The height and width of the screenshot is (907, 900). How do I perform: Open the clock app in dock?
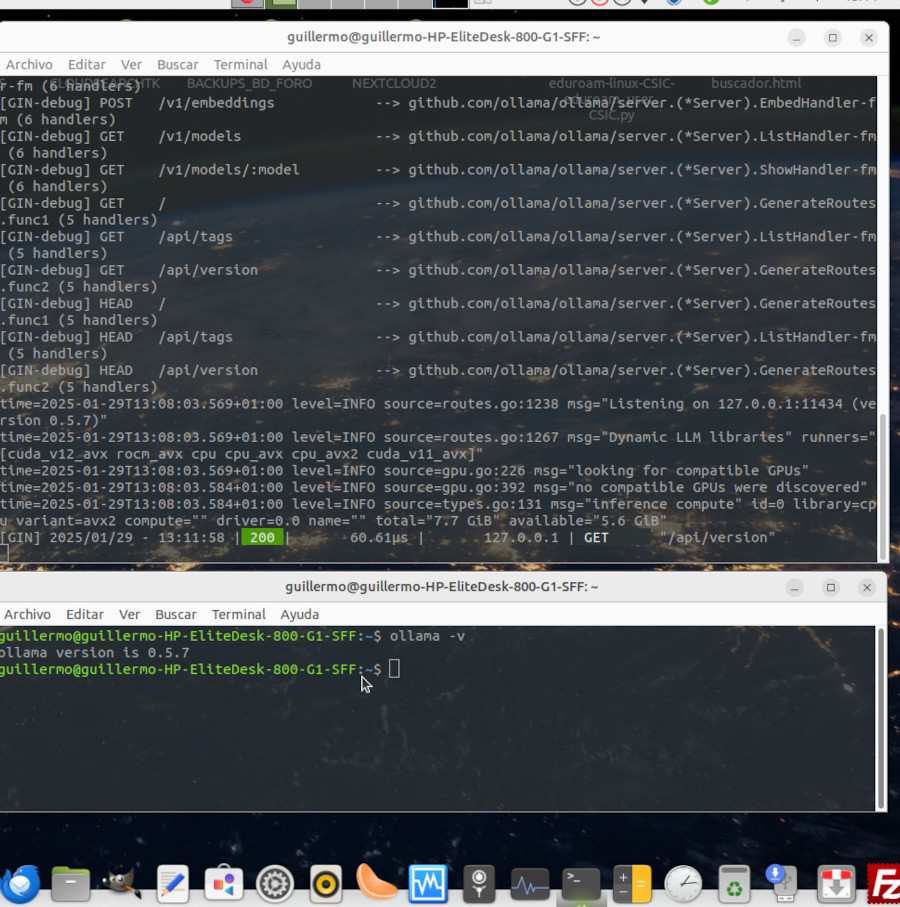coord(683,884)
